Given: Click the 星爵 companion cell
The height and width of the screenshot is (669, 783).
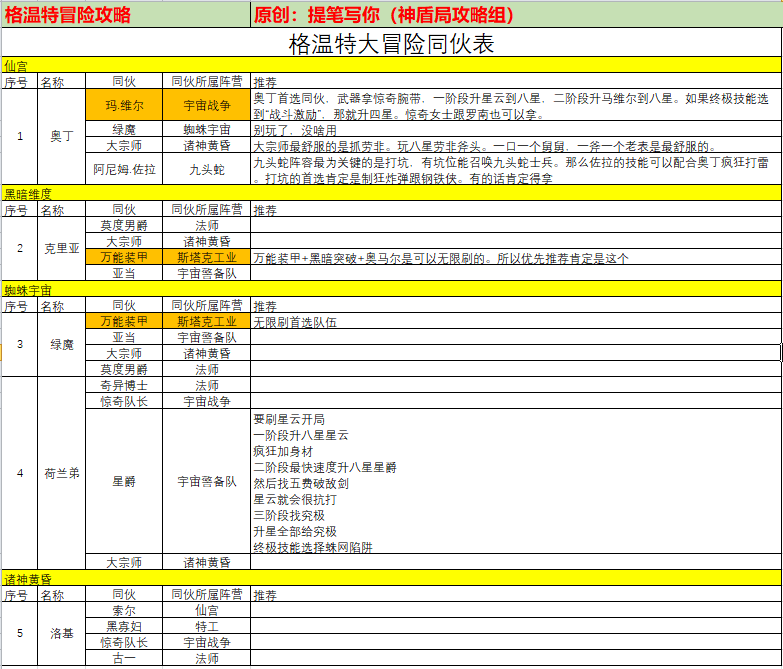Looking at the screenshot, I should click(x=124, y=481).
